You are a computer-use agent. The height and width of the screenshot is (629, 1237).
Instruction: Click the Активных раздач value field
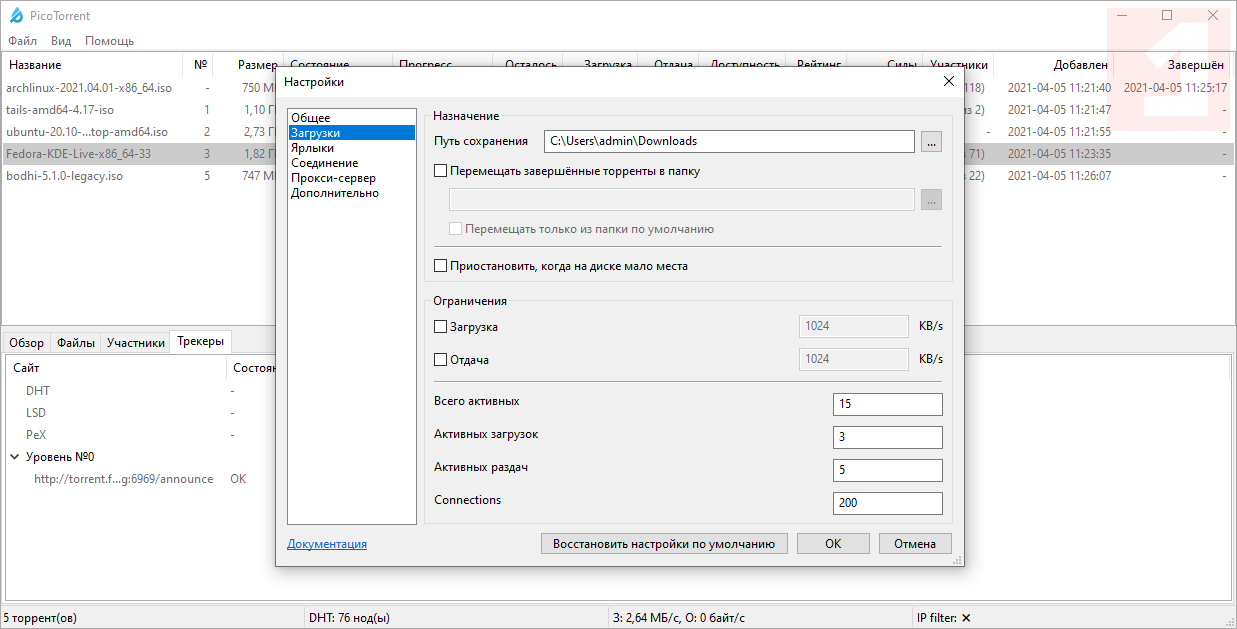point(888,470)
